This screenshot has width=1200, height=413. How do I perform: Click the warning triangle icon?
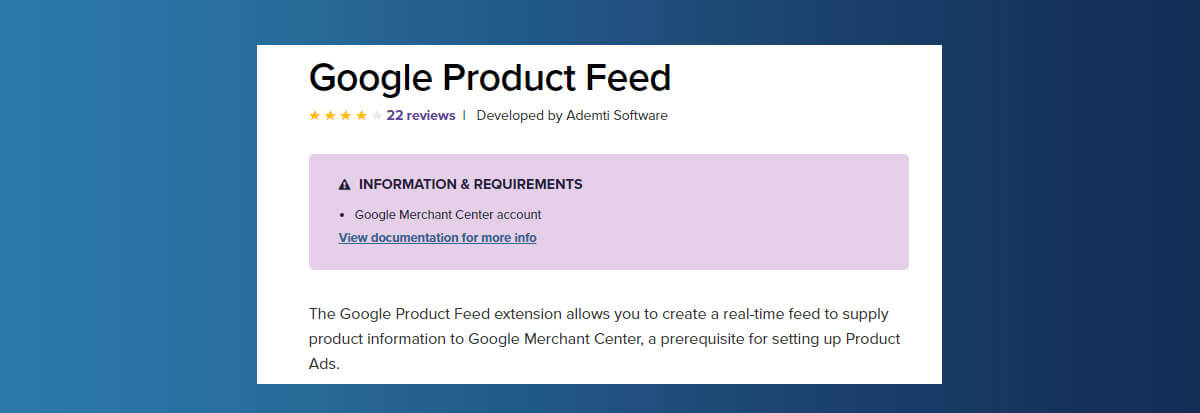345,185
